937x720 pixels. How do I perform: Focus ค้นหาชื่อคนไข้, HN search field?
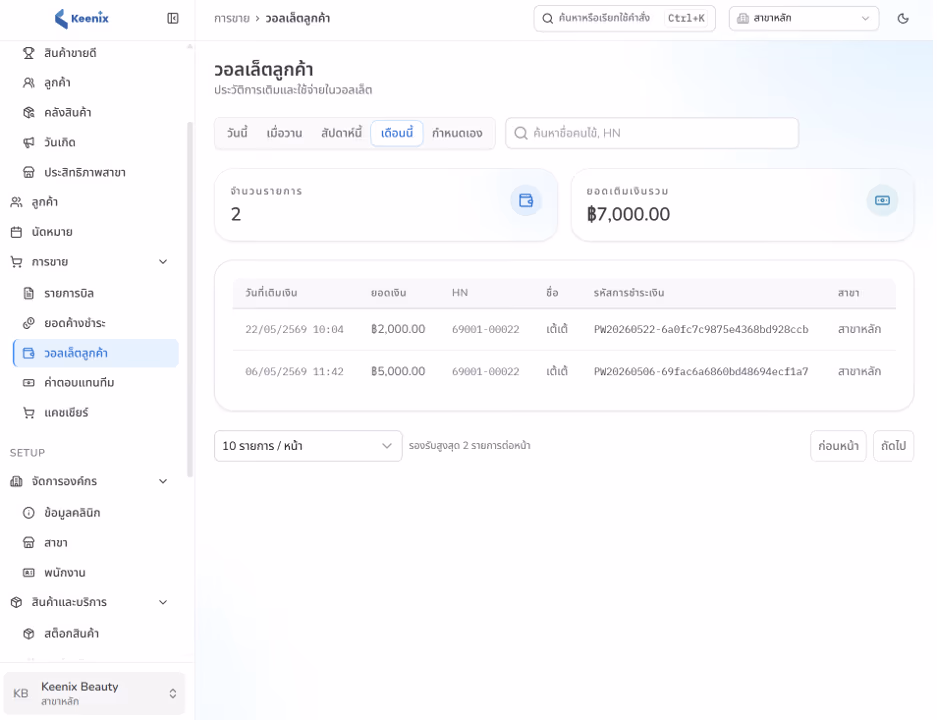(x=652, y=133)
